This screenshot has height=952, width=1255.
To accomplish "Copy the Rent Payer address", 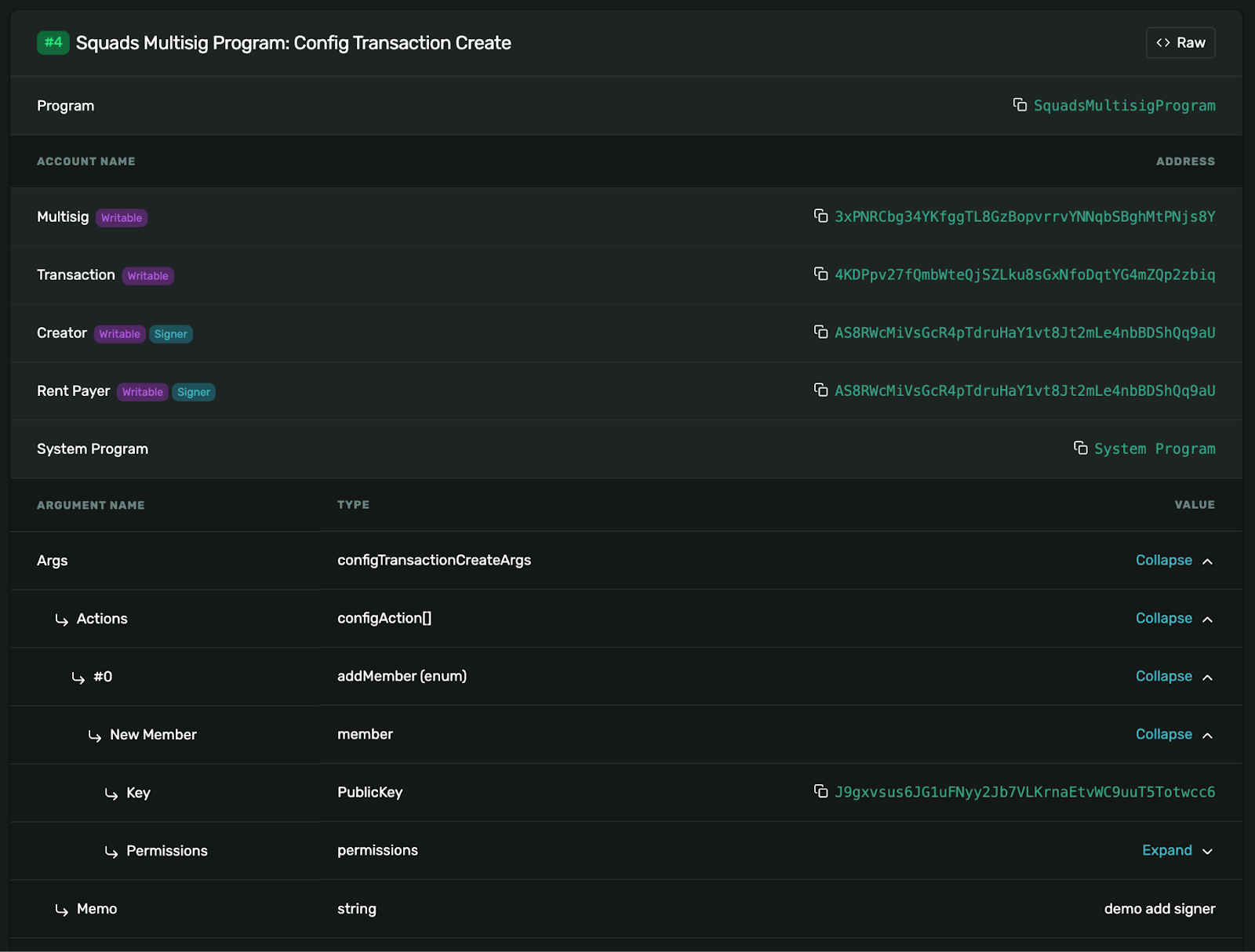I will [820, 390].
